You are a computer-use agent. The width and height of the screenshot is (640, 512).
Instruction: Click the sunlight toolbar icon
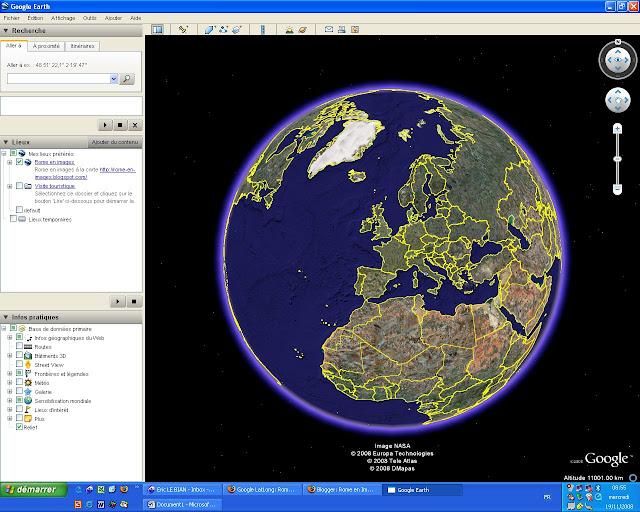[289, 29]
